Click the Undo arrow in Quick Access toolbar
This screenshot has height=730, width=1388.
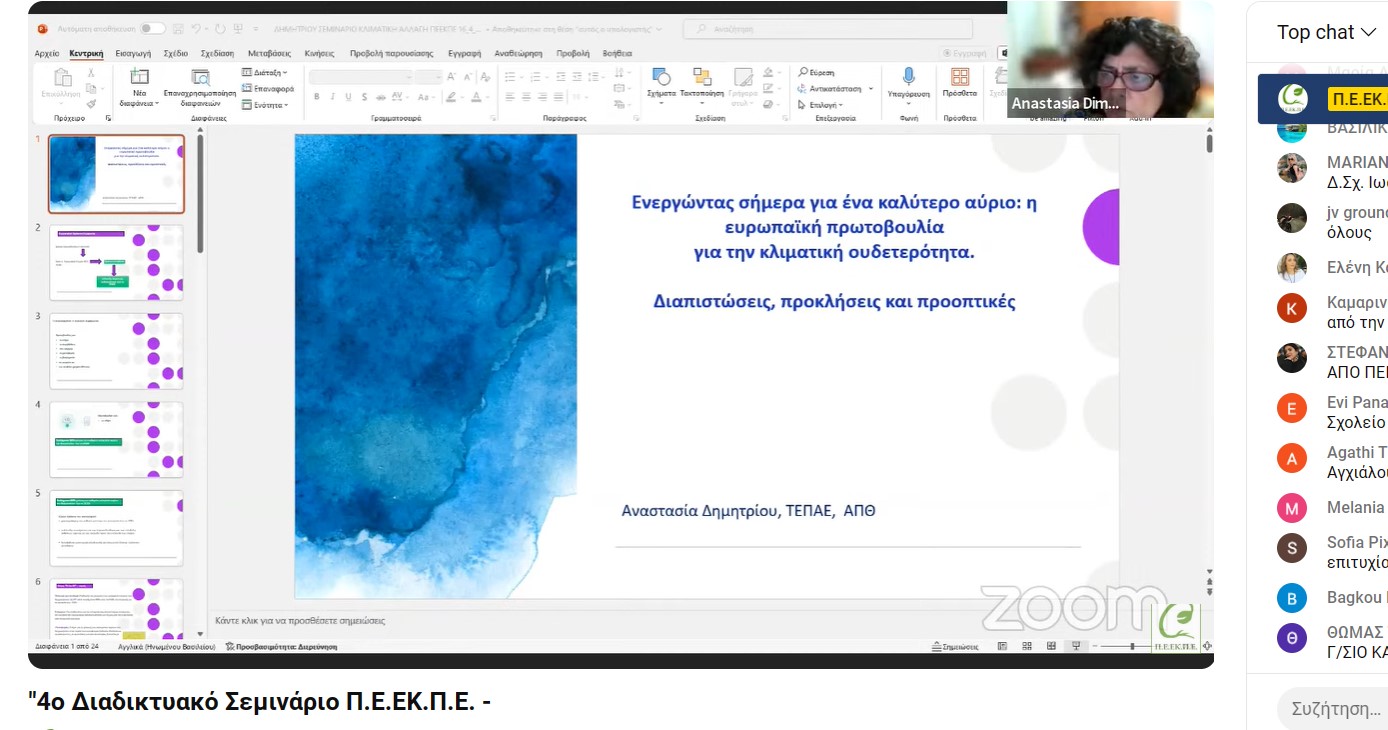(198, 28)
